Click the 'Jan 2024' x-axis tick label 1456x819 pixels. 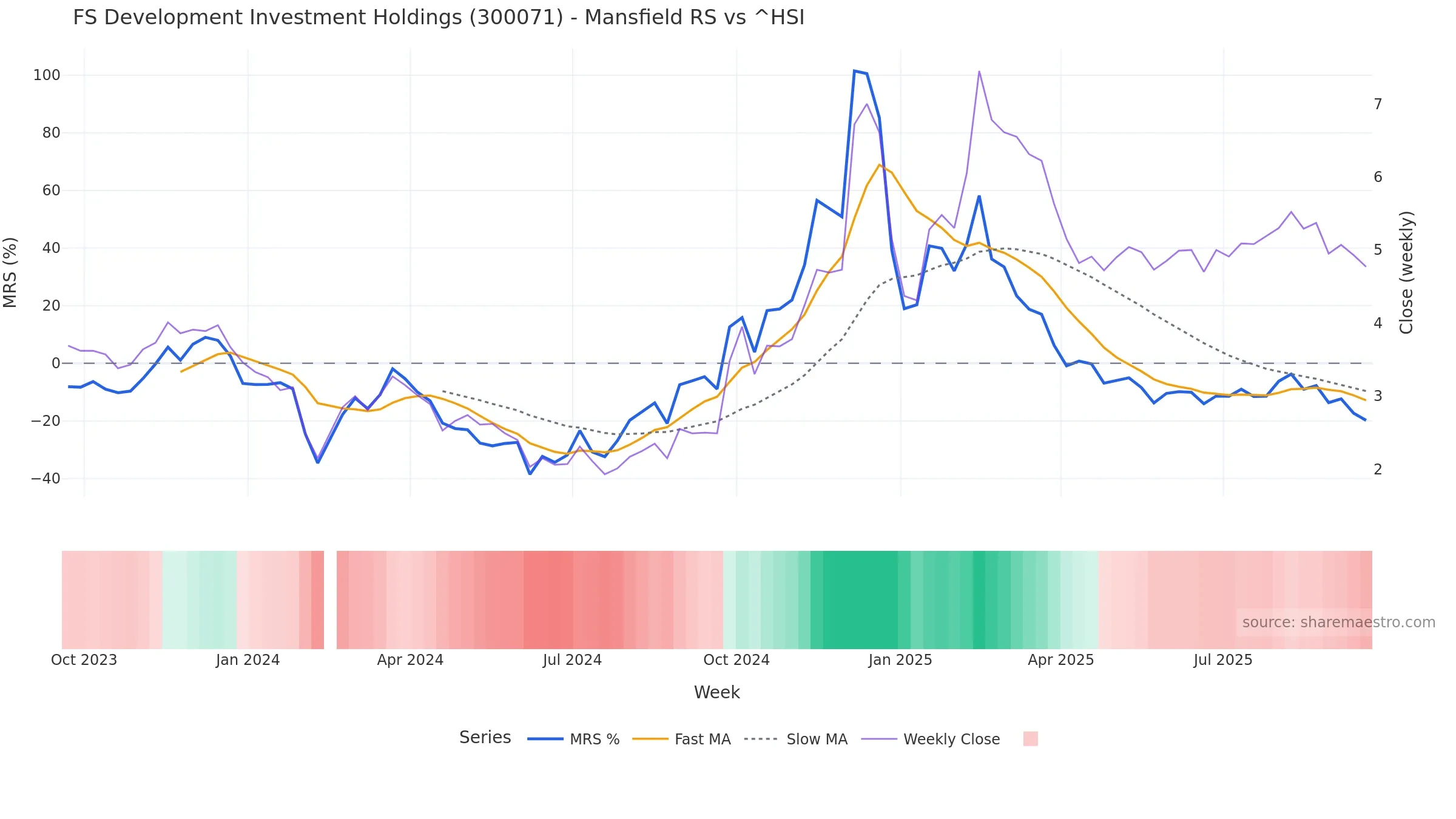pyautogui.click(x=248, y=660)
